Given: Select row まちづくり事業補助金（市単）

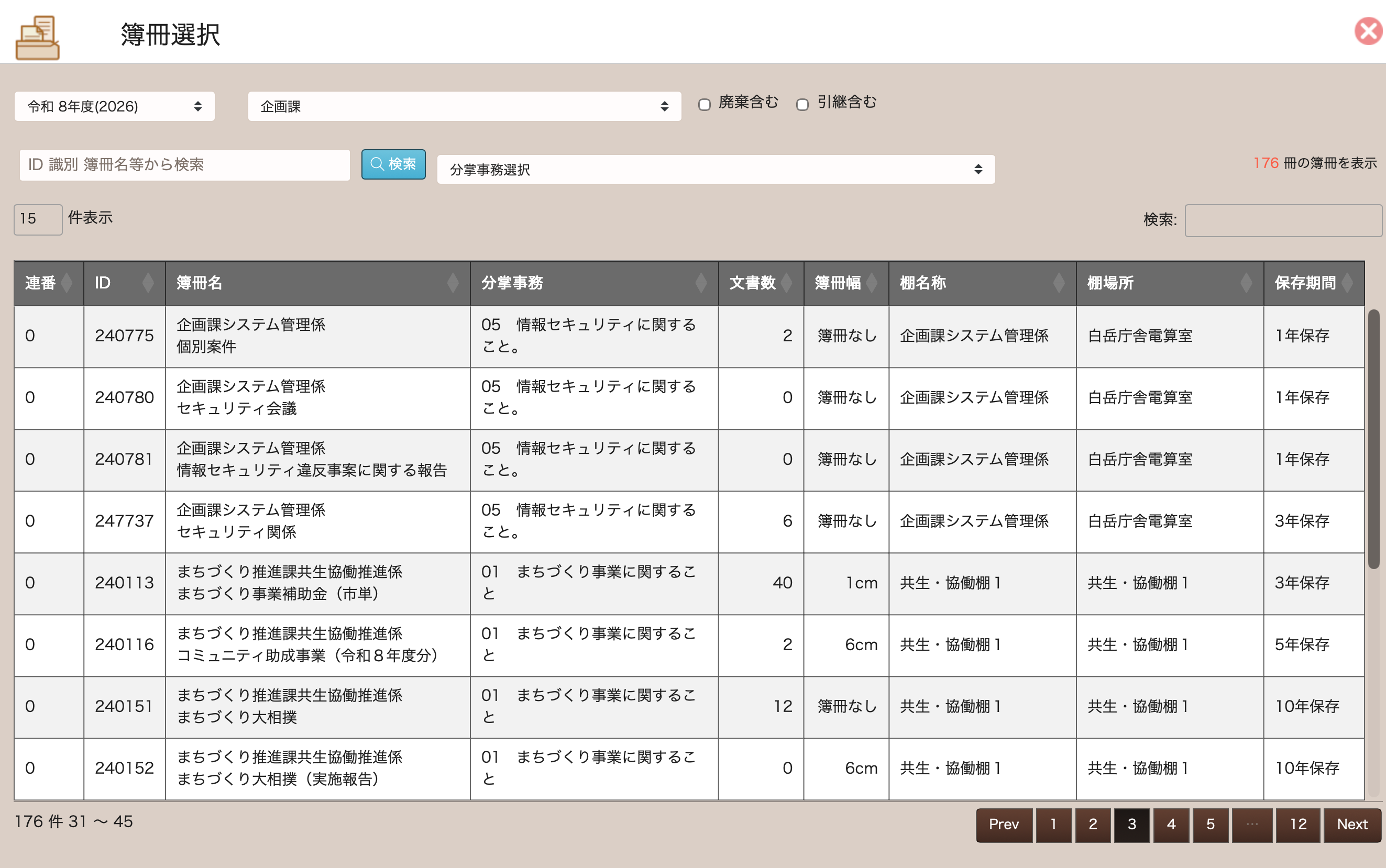Looking at the screenshot, I should (x=689, y=583).
